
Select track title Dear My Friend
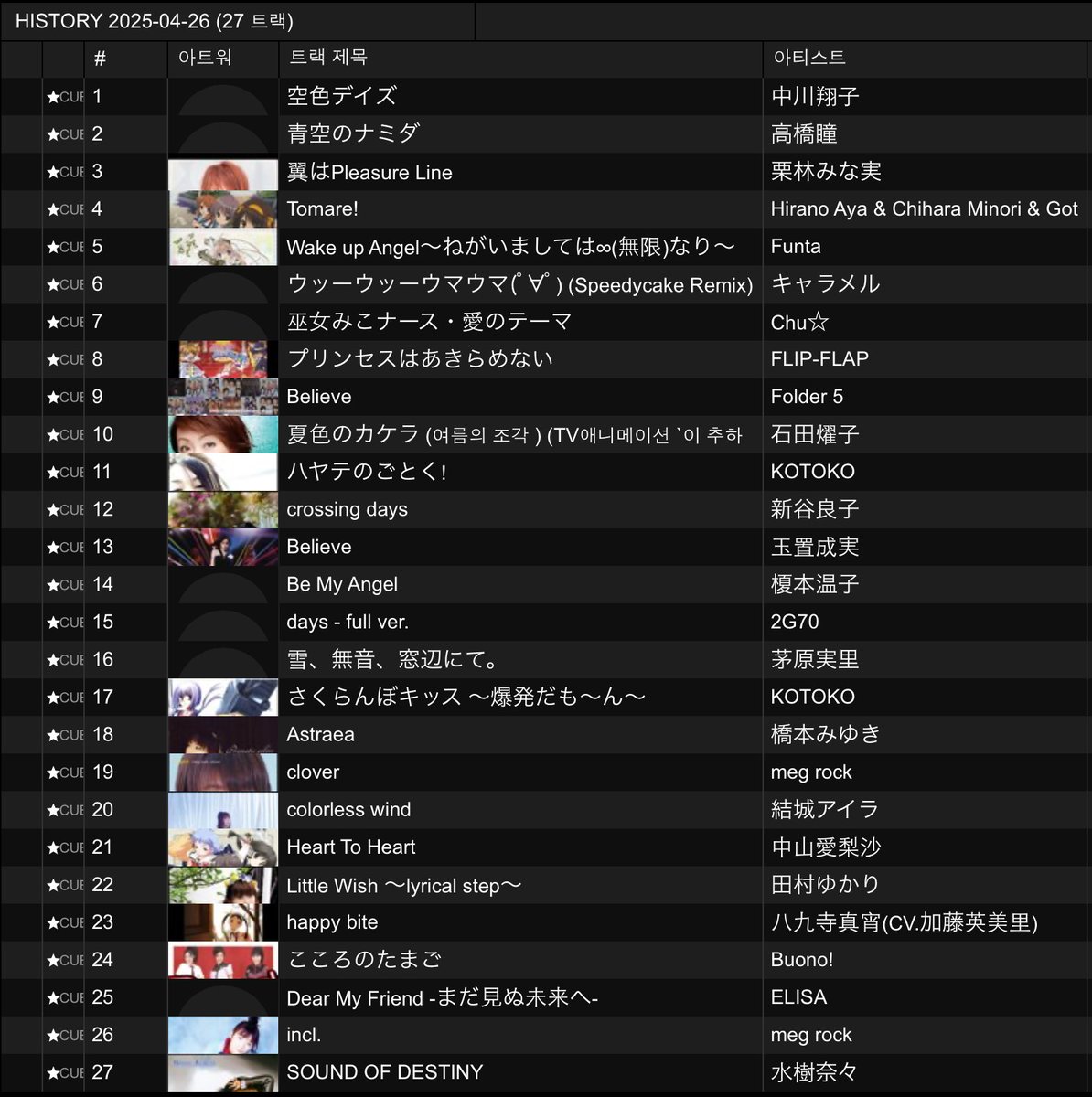point(443,997)
